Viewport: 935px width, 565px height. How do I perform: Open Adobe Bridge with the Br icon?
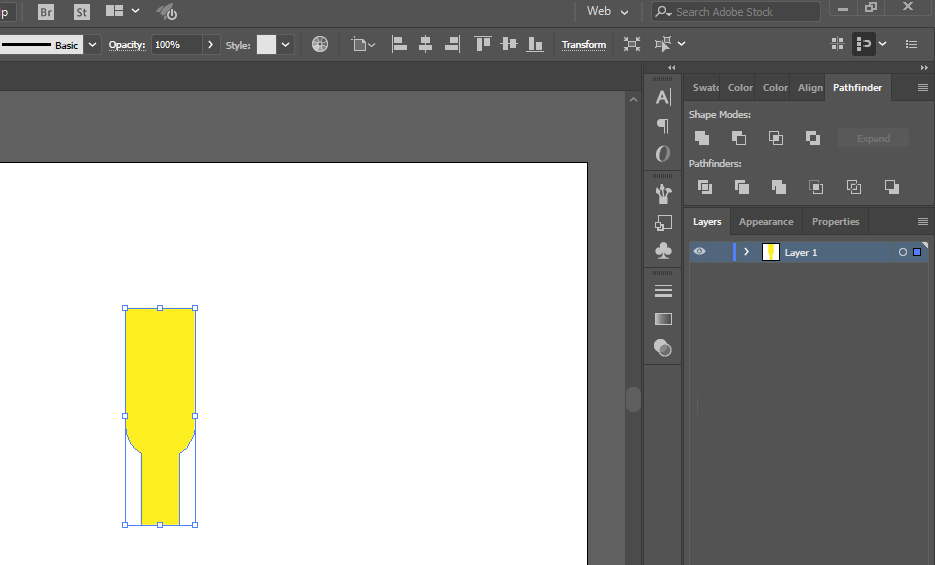pos(46,12)
